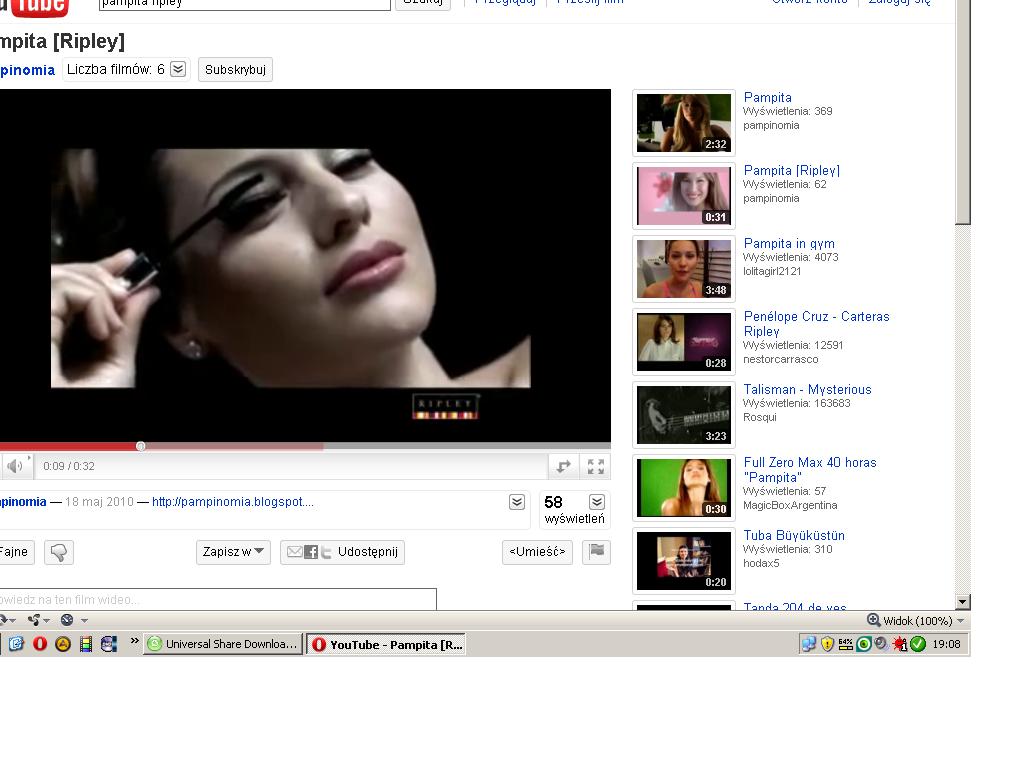
Task: Switch to Universal Share Downloader taskbar item
Action: [x=223, y=644]
